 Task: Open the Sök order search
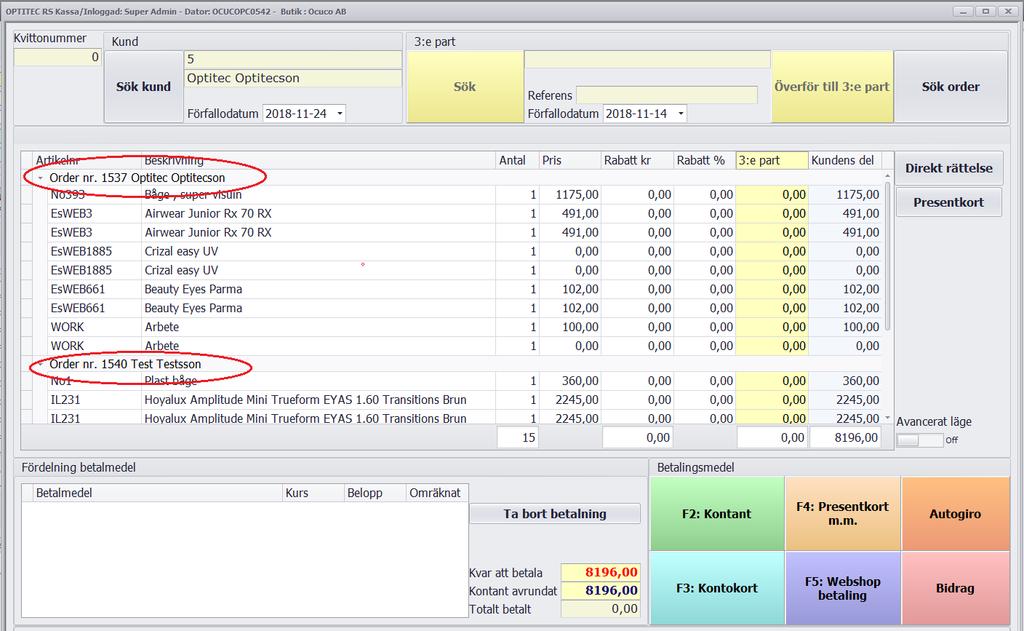click(950, 86)
